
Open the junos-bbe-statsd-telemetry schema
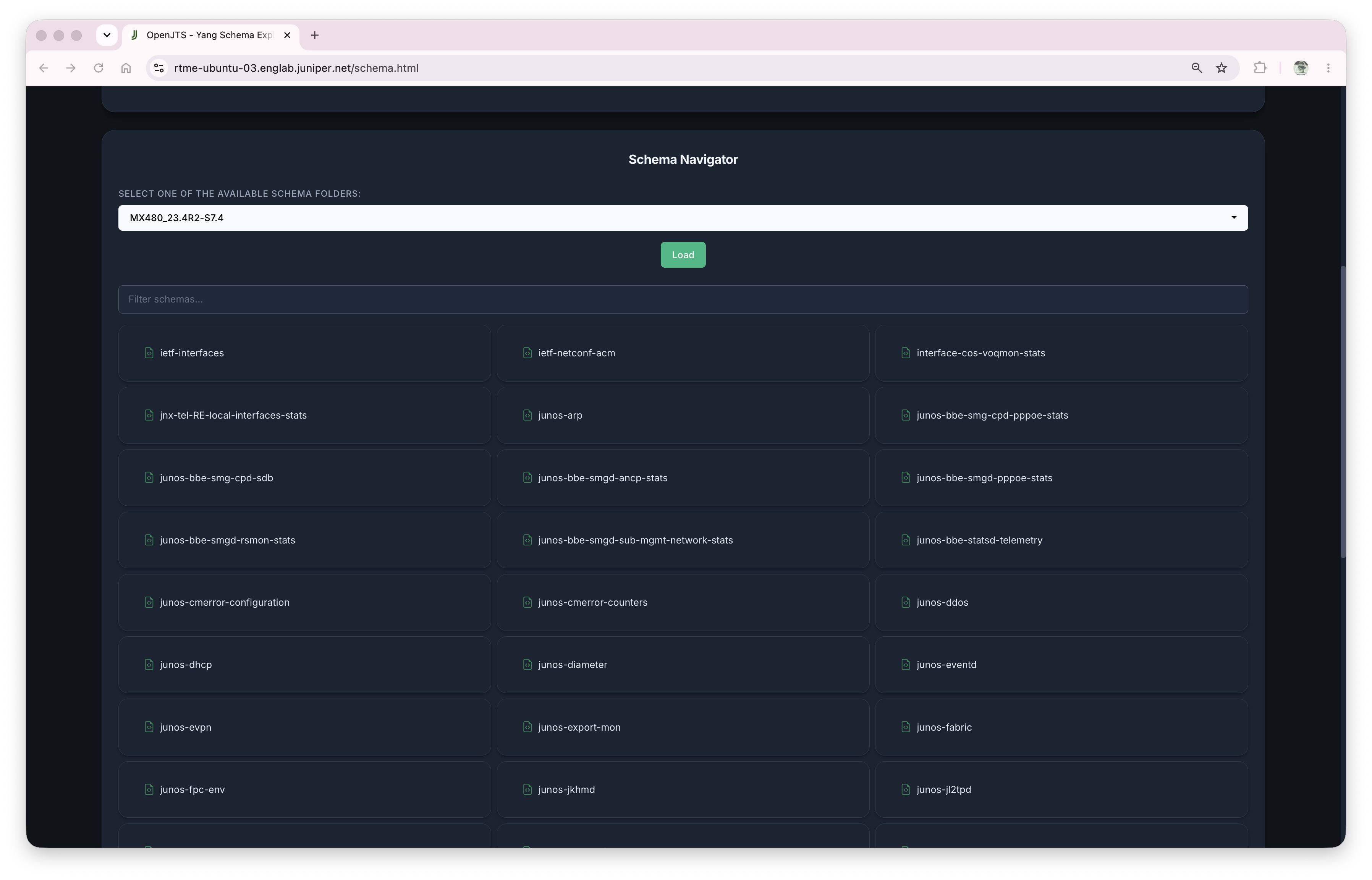click(1061, 540)
